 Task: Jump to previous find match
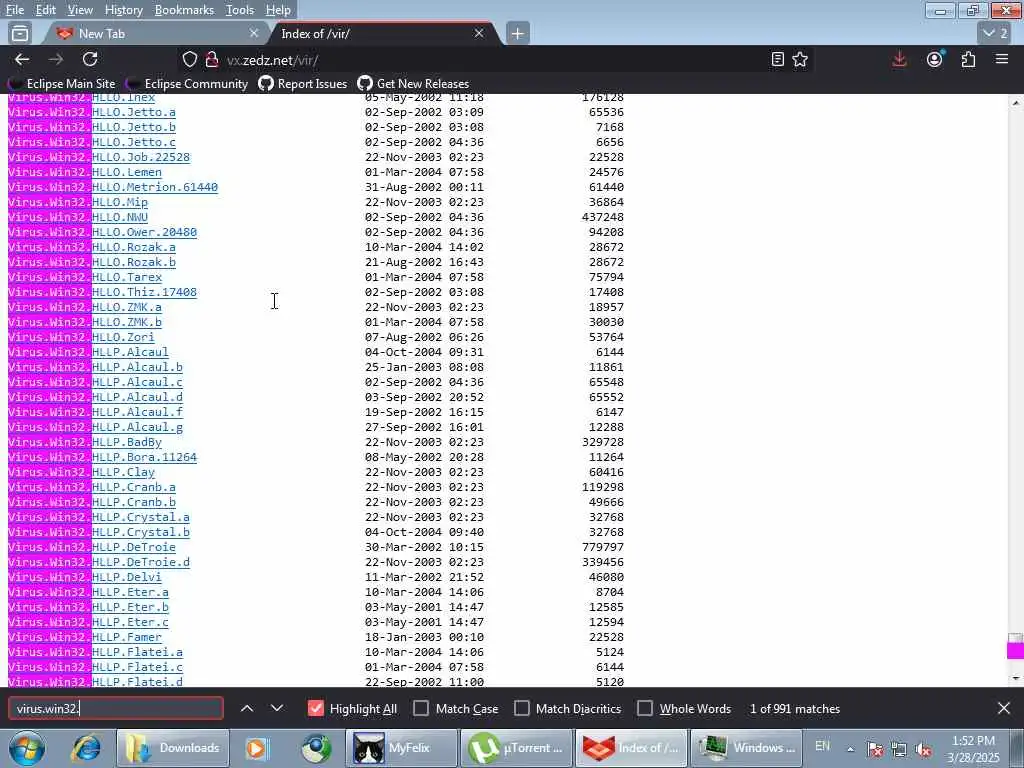click(x=247, y=709)
